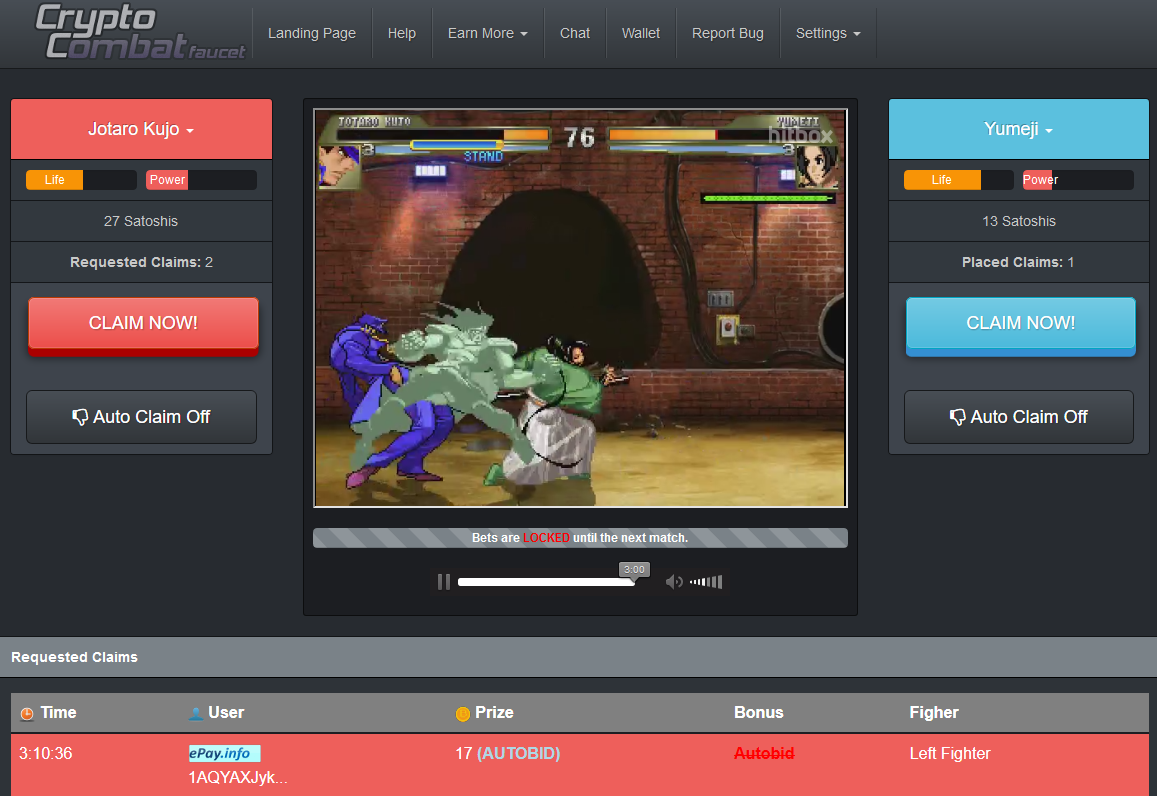Expand the Settings dropdown menu
The image size is (1157, 796).
pos(828,33)
